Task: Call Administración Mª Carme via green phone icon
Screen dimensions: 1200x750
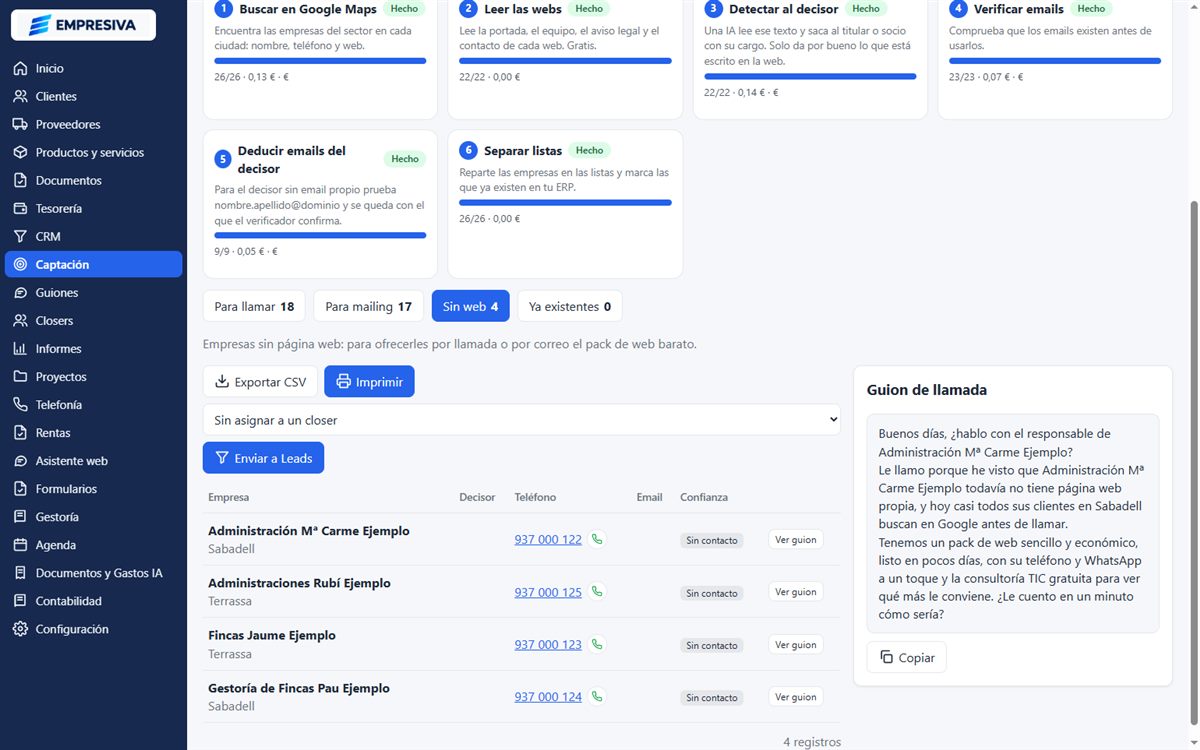Action: pos(597,539)
